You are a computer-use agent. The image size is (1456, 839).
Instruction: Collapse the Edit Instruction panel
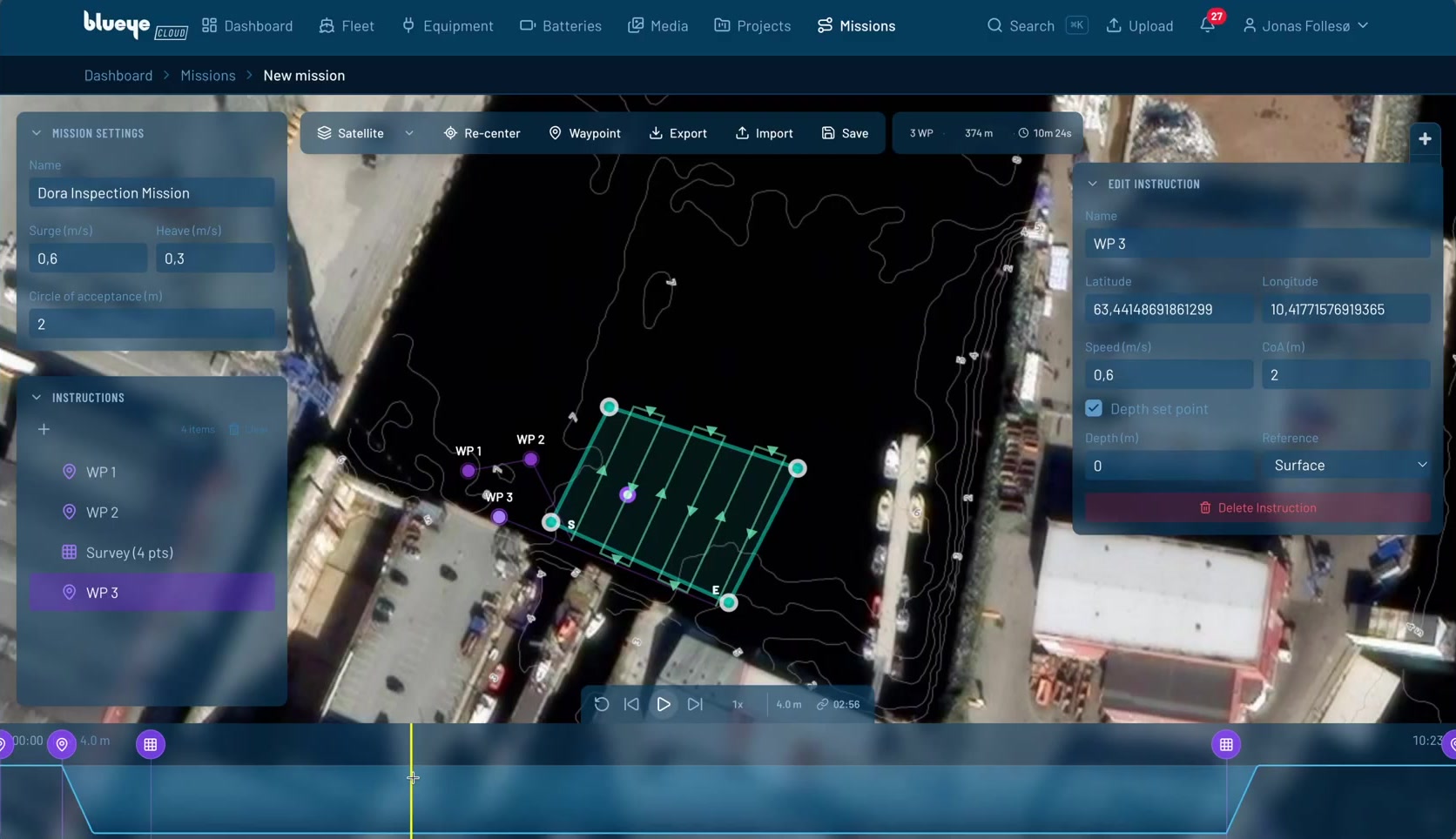[1093, 185]
